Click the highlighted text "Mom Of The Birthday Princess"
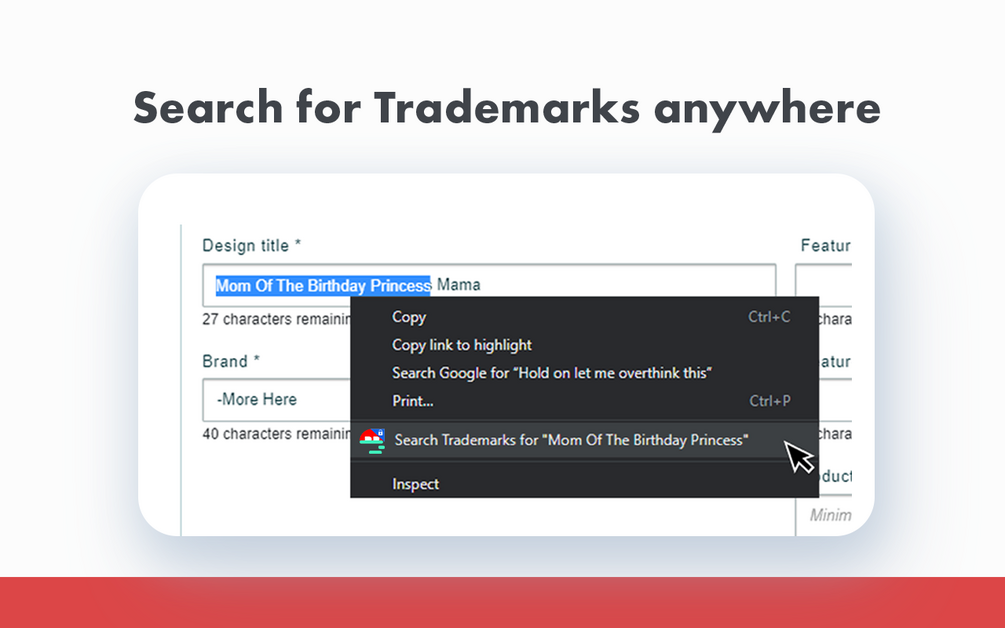This screenshot has height=628, width=1005. (x=323, y=285)
